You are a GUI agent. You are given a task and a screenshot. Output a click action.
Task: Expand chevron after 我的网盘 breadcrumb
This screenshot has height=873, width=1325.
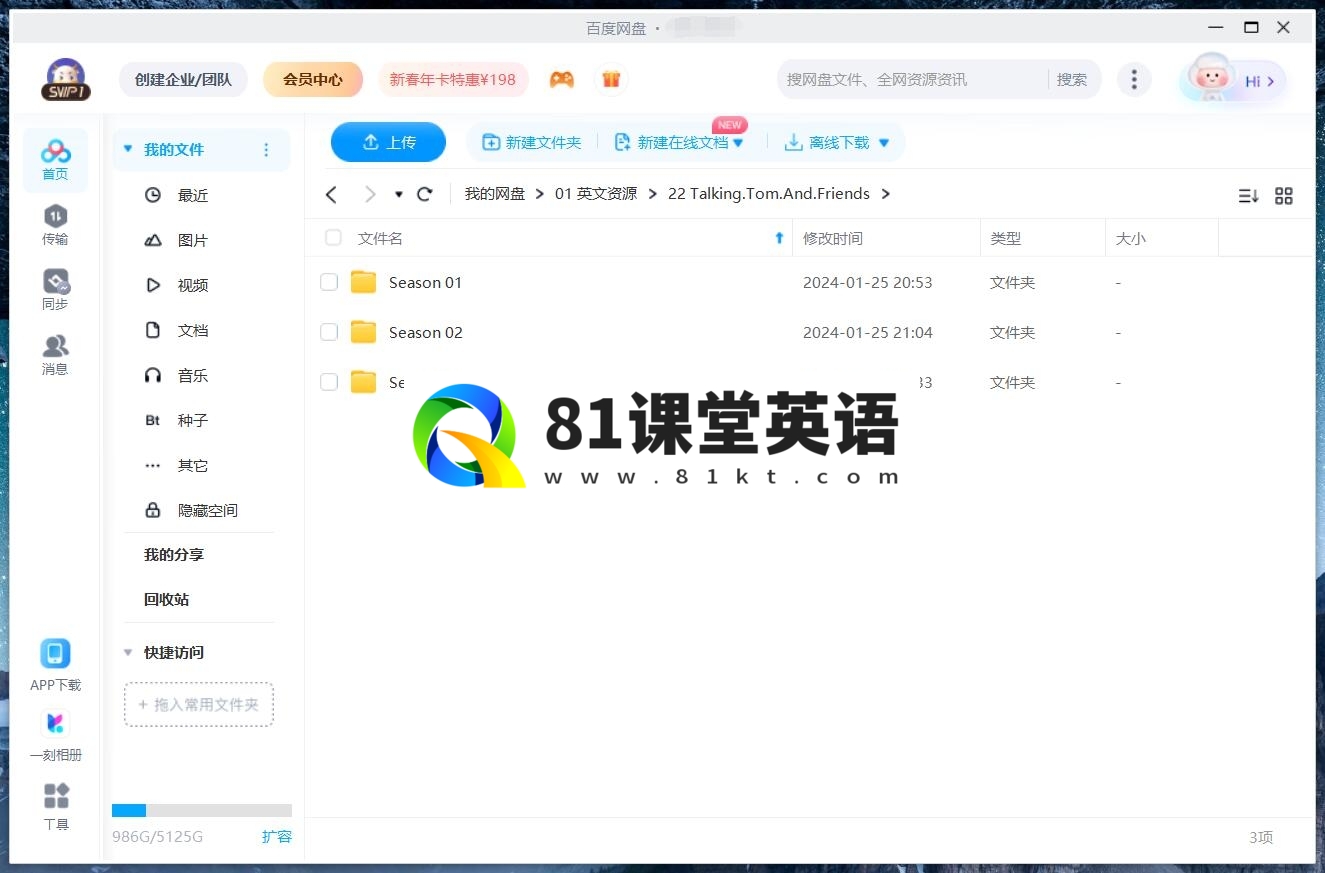pyautogui.click(x=540, y=194)
